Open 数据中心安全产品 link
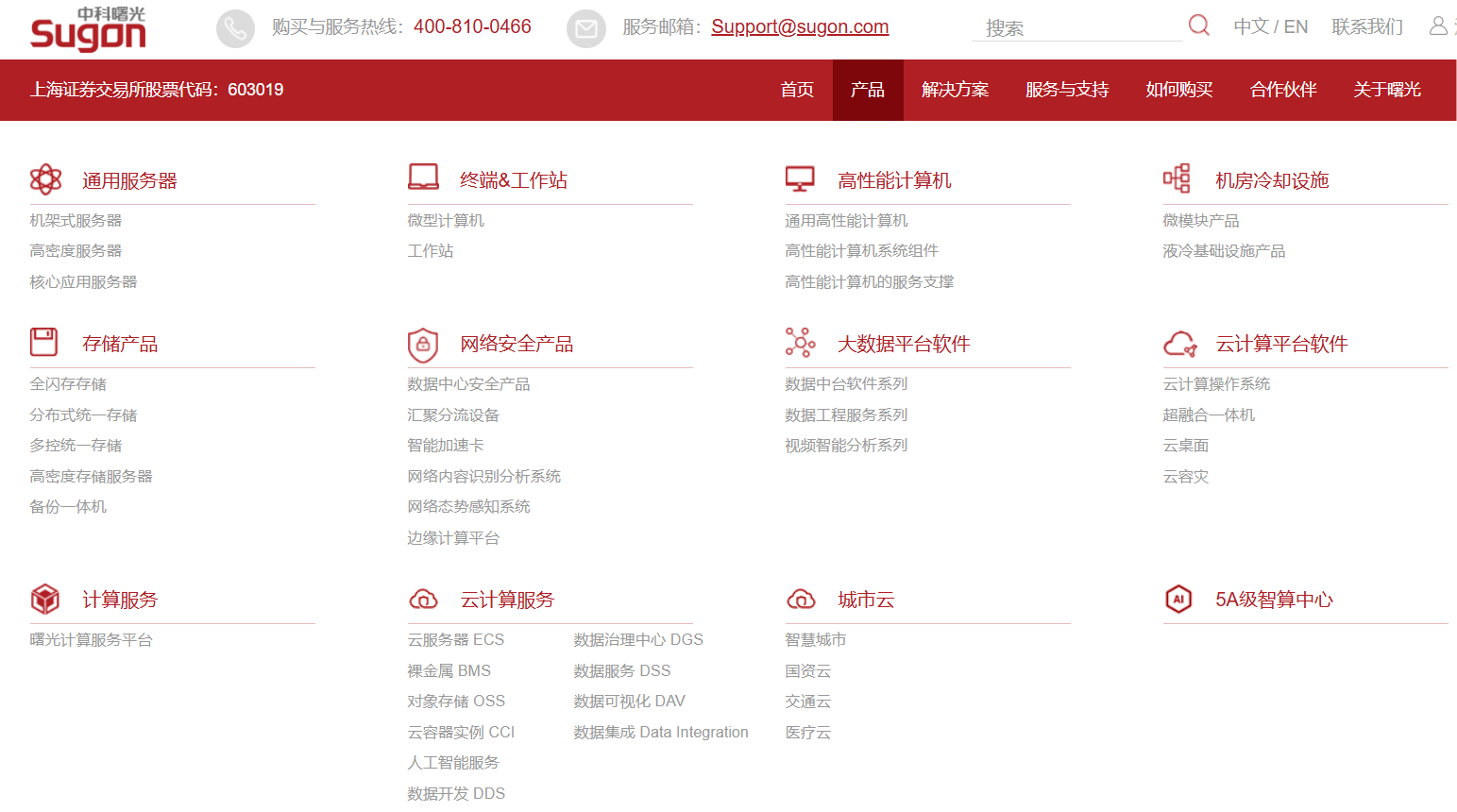 click(468, 383)
